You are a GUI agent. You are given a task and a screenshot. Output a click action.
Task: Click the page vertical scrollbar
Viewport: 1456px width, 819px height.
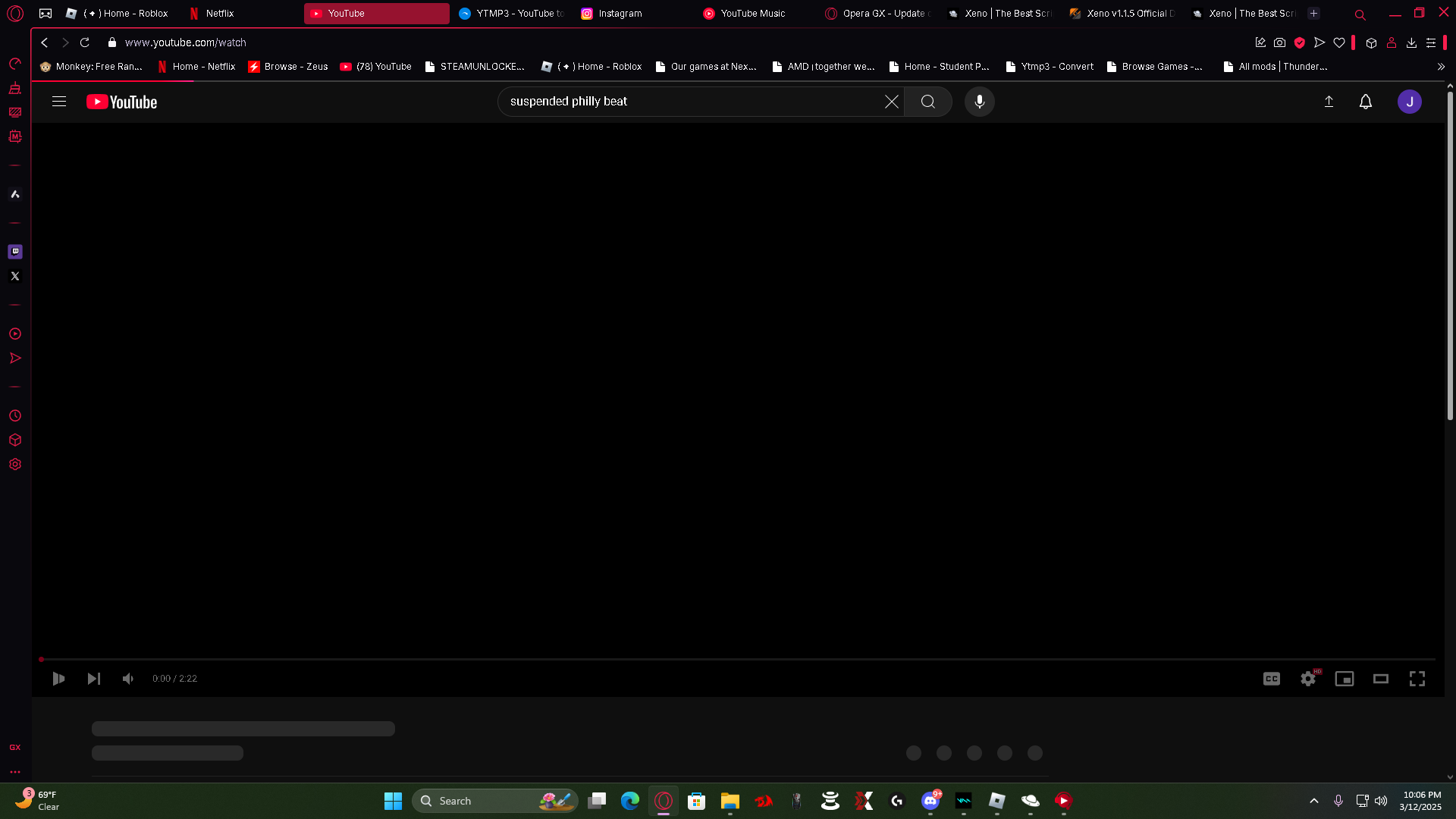tap(1450, 256)
